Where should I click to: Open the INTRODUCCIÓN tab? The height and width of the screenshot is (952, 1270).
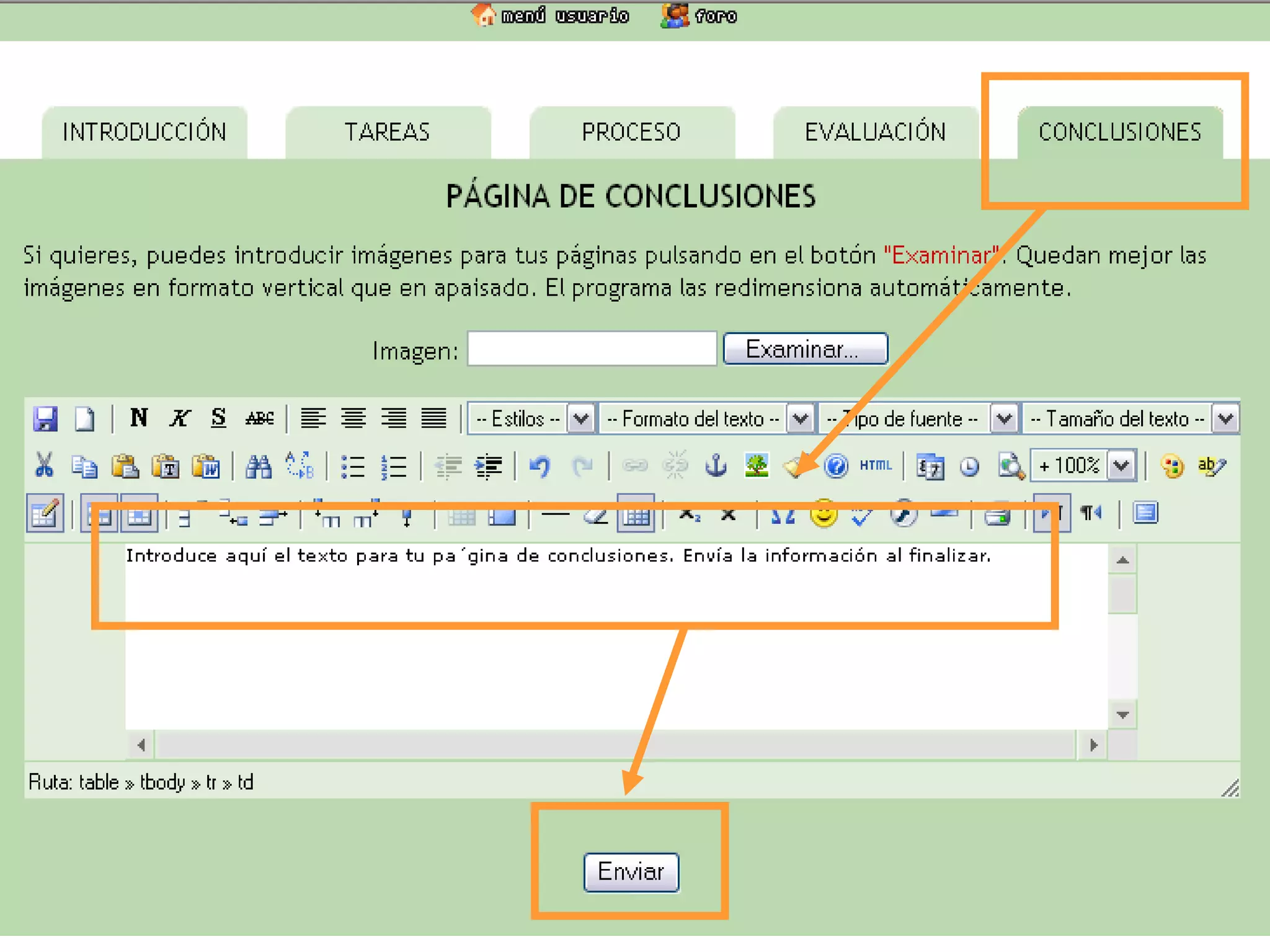click(144, 132)
